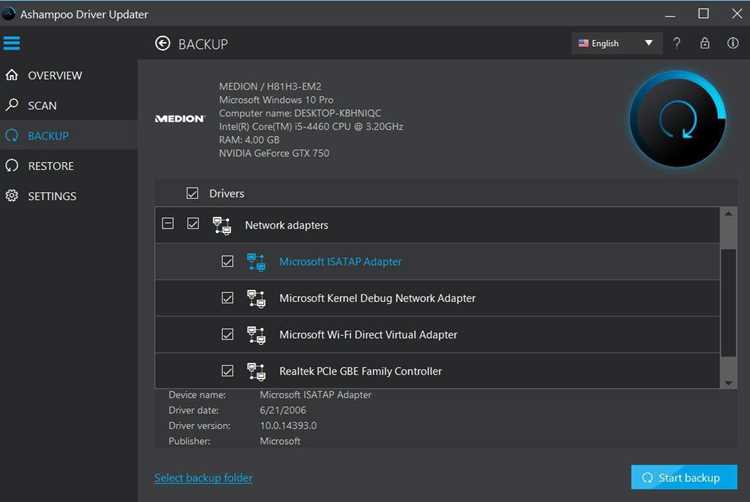
Task: Uncheck Realtek PCIe GBE Family Controller checkbox
Action: coord(227,371)
